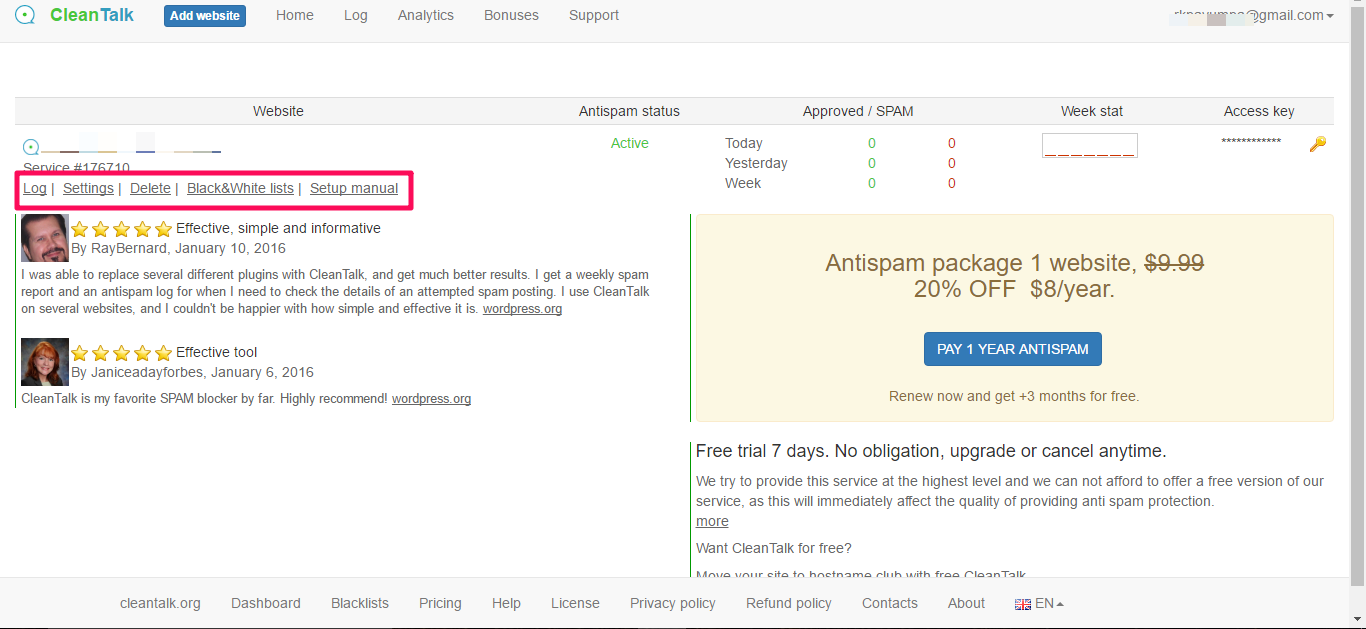Click the 'more' link under free trial
The width and height of the screenshot is (1366, 629).
pyautogui.click(x=712, y=521)
